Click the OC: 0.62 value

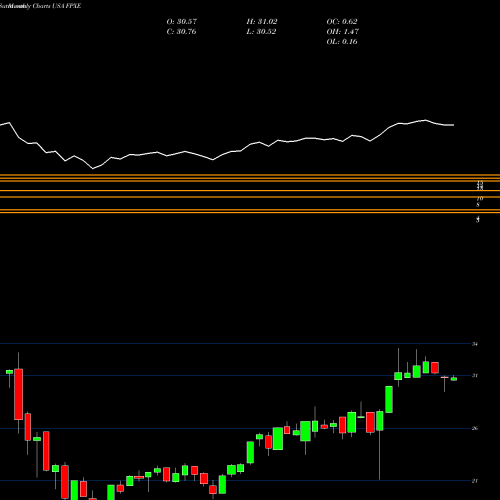click(x=342, y=22)
